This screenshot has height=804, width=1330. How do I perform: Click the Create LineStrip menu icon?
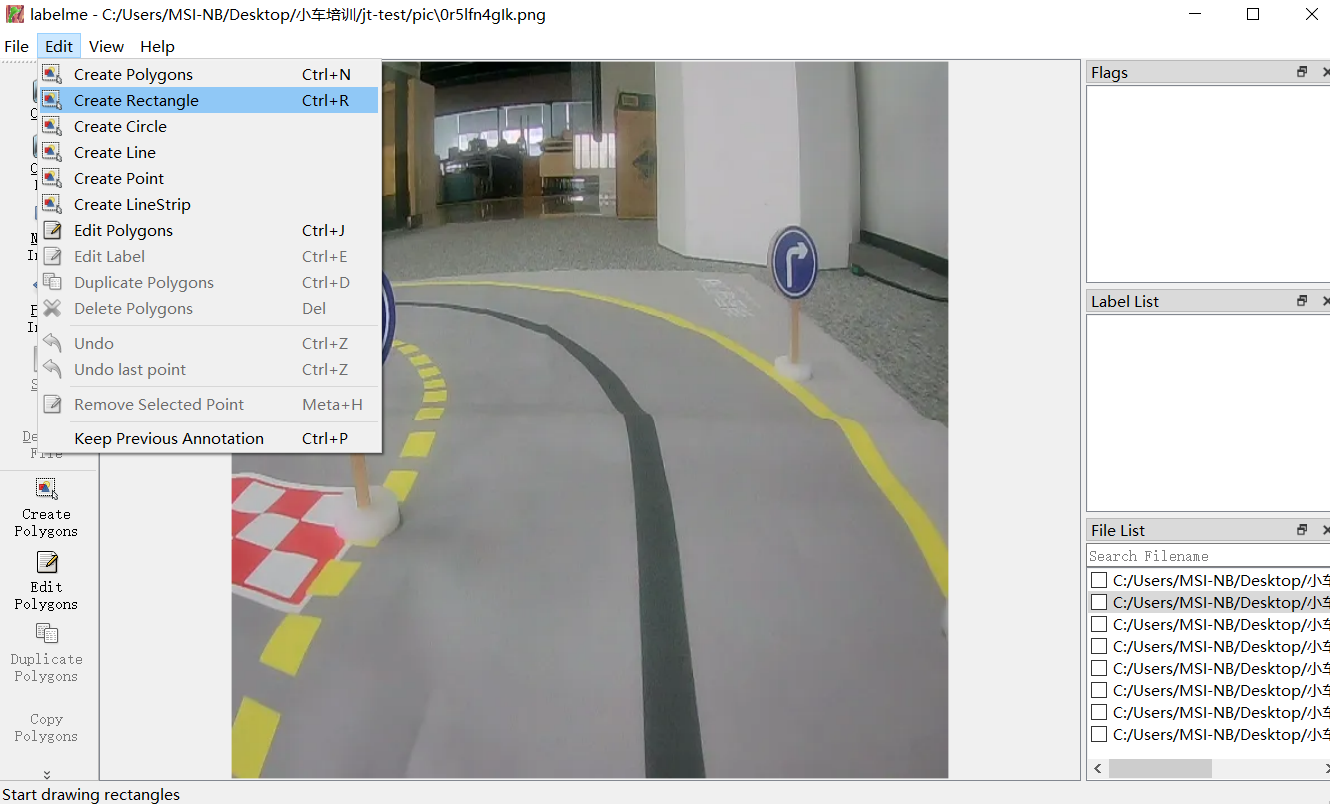(x=53, y=204)
